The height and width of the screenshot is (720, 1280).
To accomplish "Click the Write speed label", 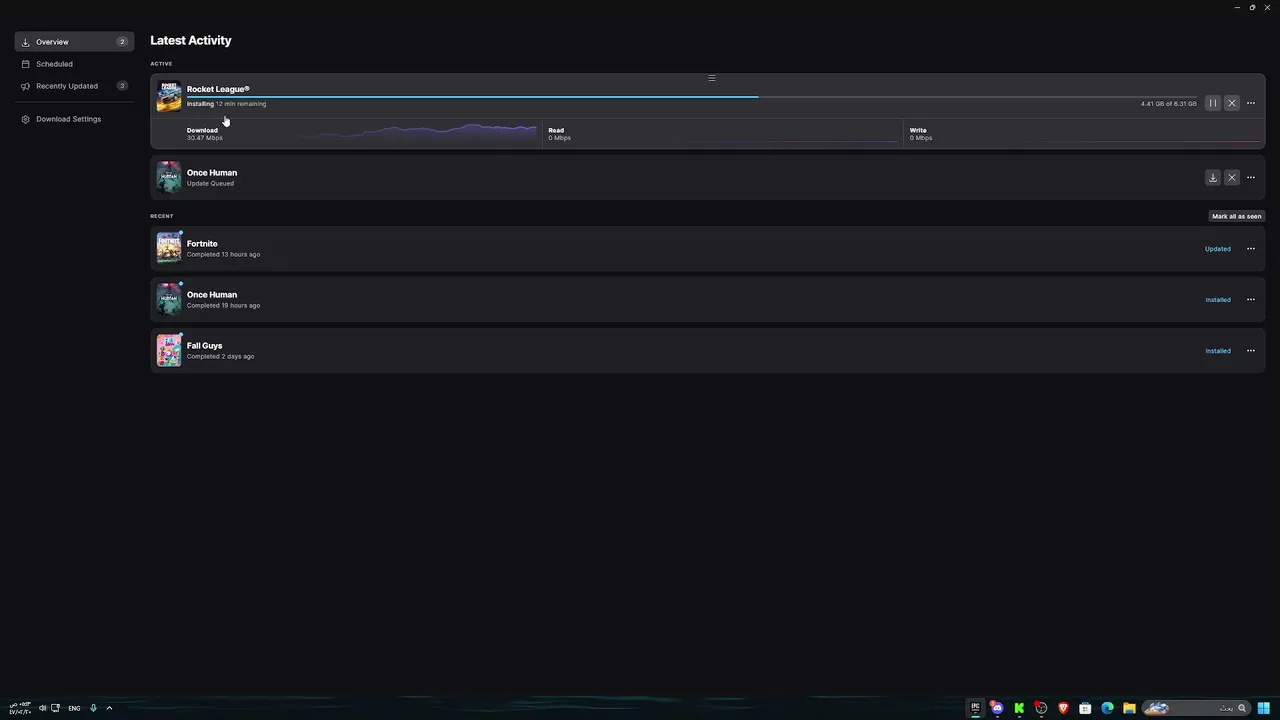I will pyautogui.click(x=918, y=130).
